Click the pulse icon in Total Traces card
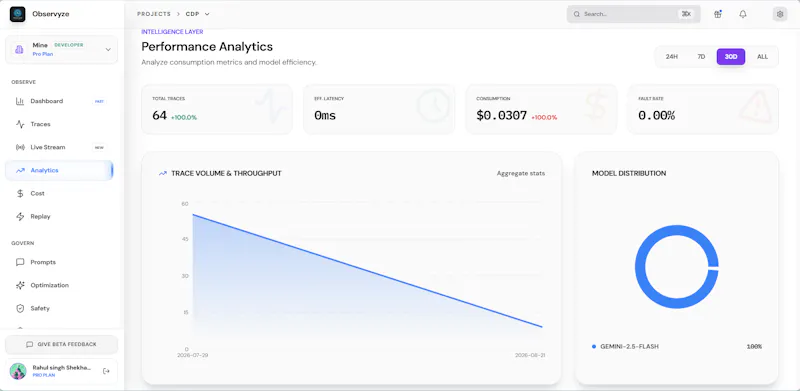The height and width of the screenshot is (391, 800). pos(271,106)
